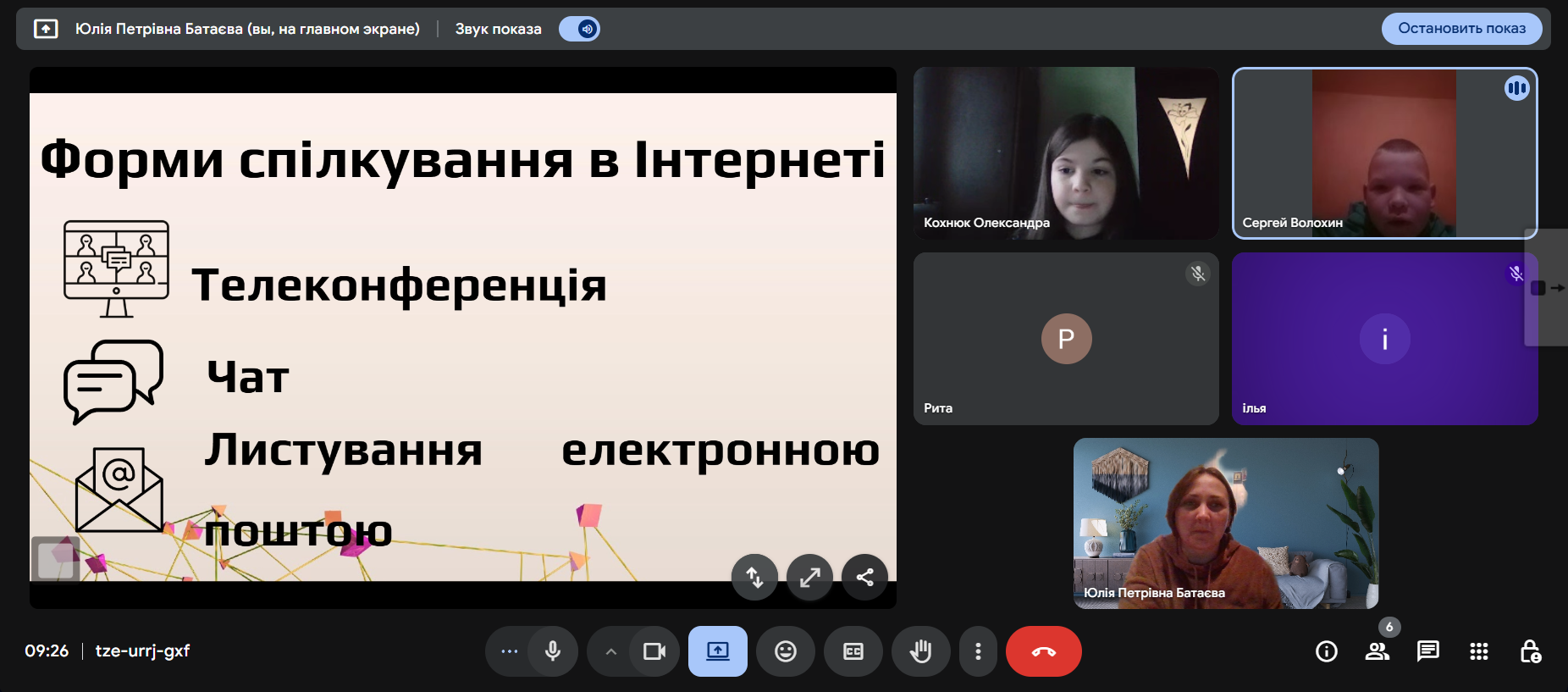
Task: Click the share icon on the presentation
Action: (864, 578)
